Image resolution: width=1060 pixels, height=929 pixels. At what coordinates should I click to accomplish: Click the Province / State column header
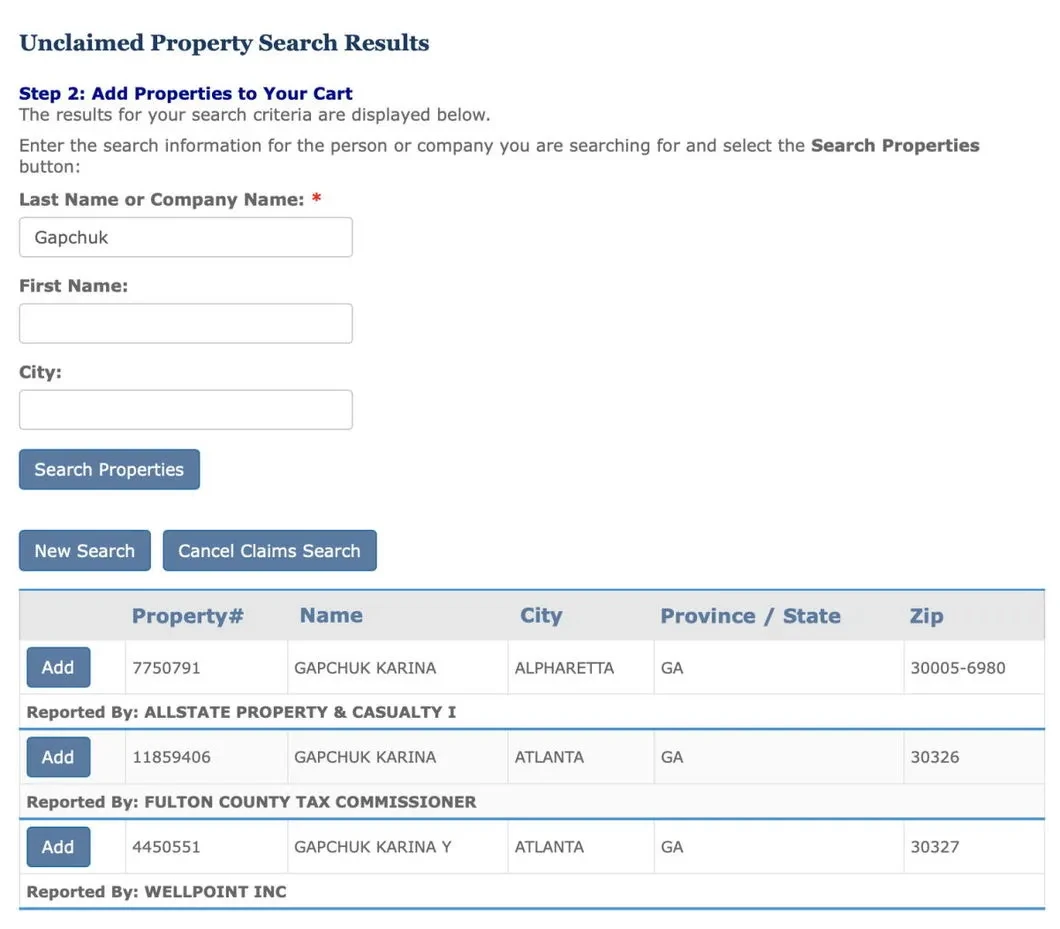750,615
